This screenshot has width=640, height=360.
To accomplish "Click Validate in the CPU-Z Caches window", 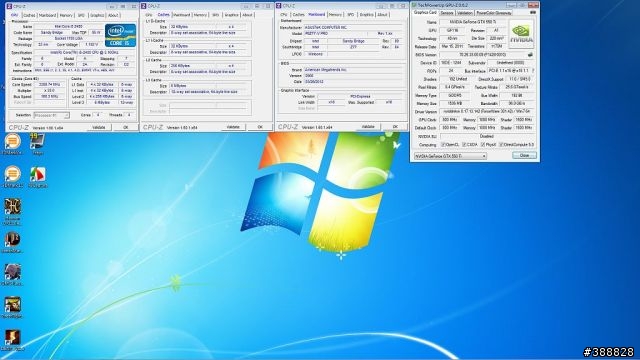I will 233,127.
